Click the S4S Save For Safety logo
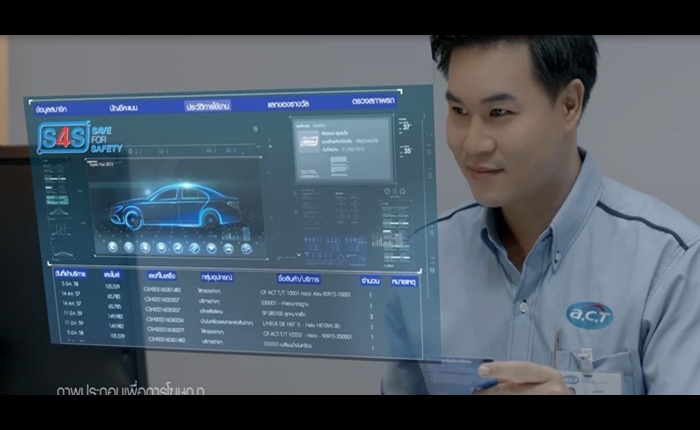Screen dimensions: 700x430 tap(79, 138)
